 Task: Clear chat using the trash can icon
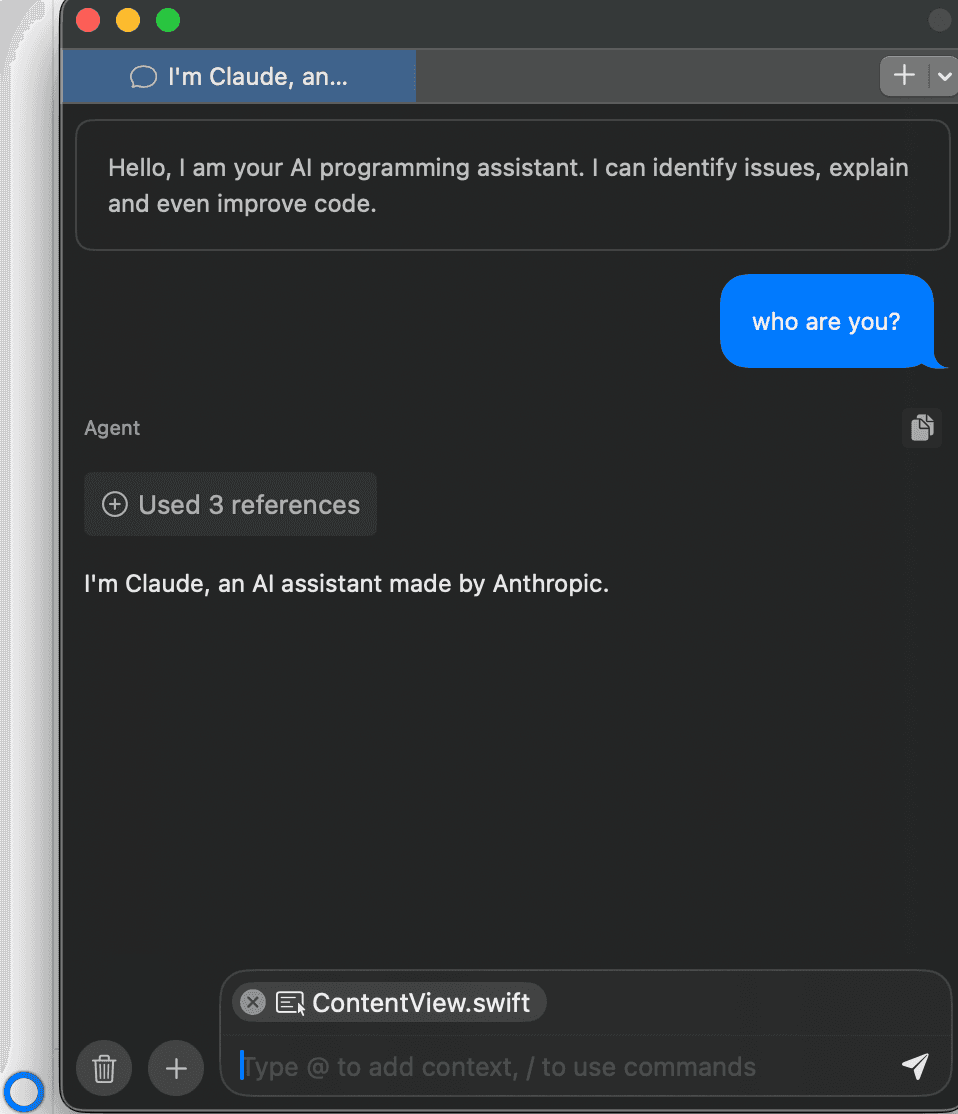point(105,1069)
